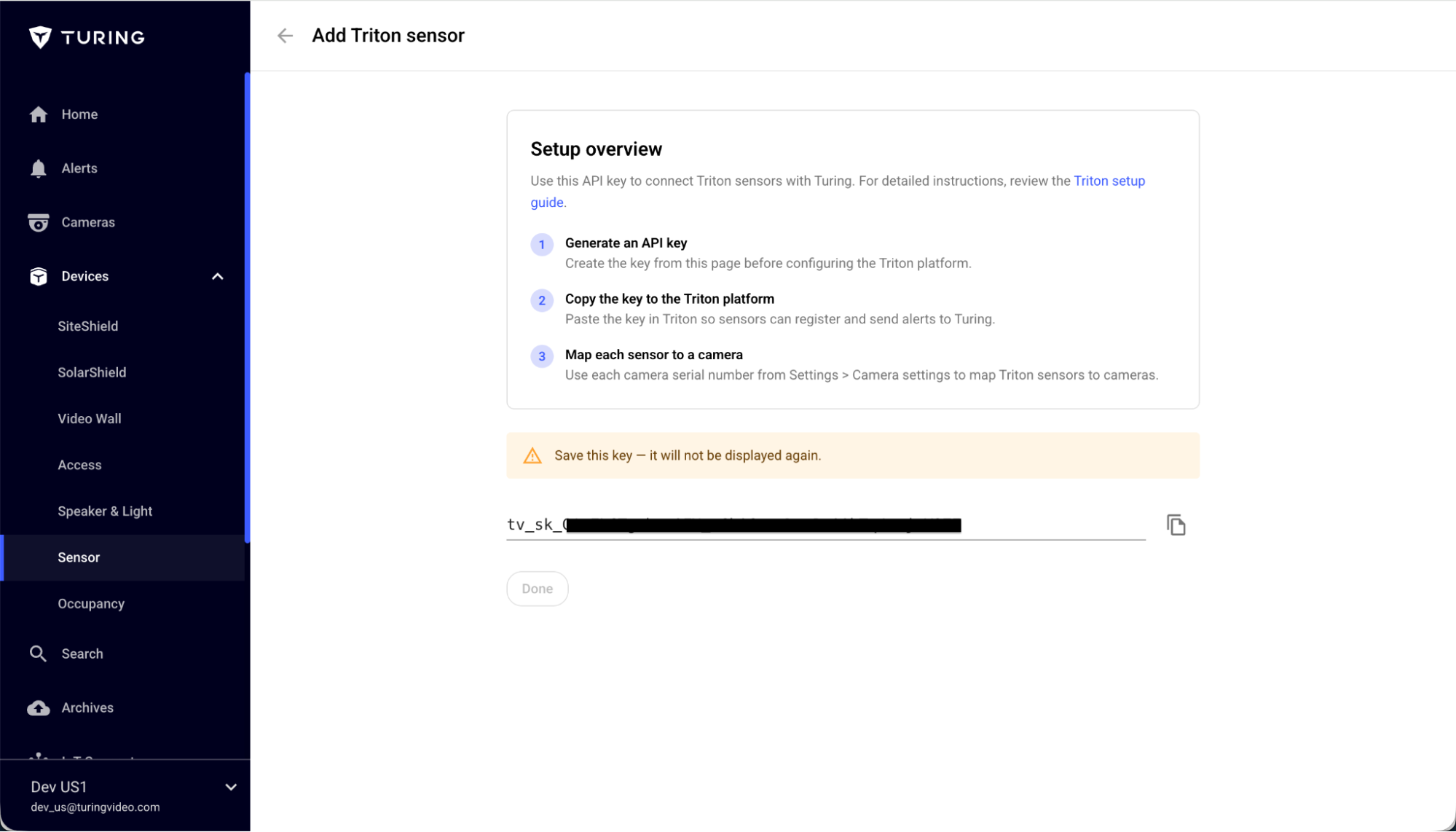Image resolution: width=1456 pixels, height=832 pixels.
Task: Click the step 3 number badge
Action: click(541, 356)
